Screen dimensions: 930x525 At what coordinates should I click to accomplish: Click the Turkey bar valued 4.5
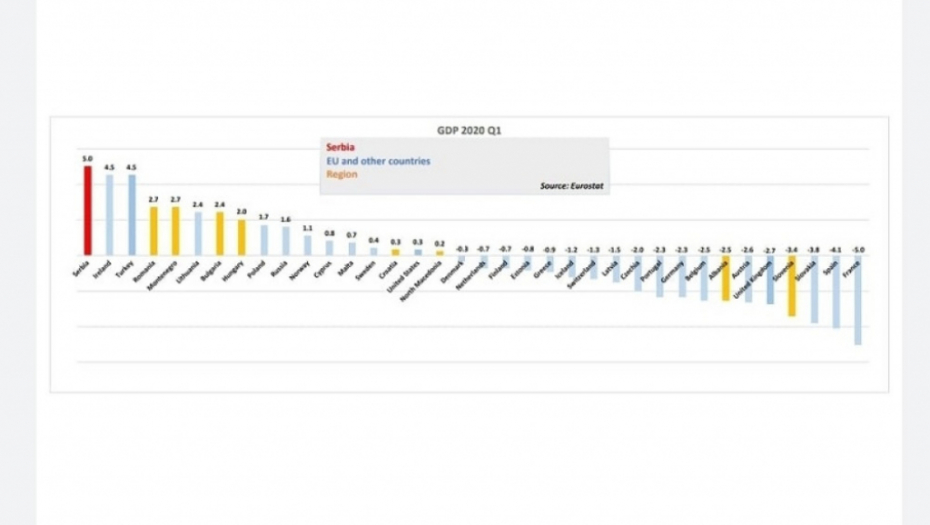pyautogui.click(x=132, y=214)
